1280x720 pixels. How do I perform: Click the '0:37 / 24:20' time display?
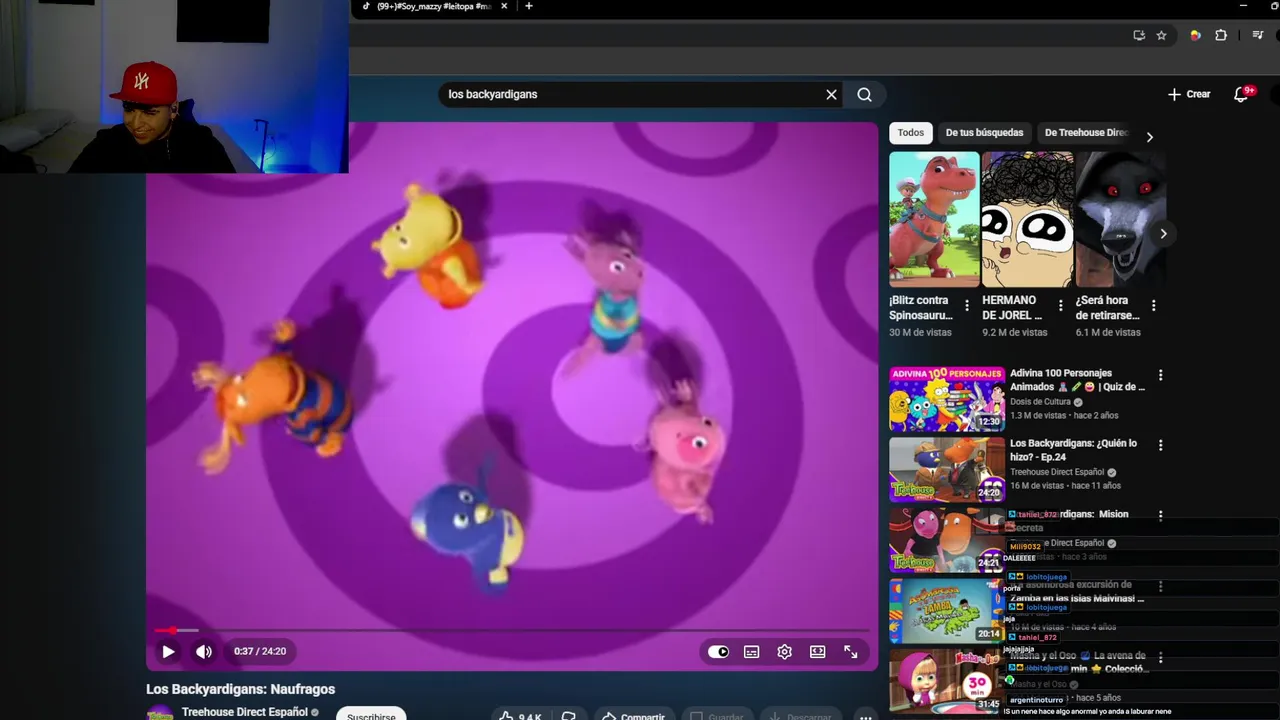pos(260,652)
